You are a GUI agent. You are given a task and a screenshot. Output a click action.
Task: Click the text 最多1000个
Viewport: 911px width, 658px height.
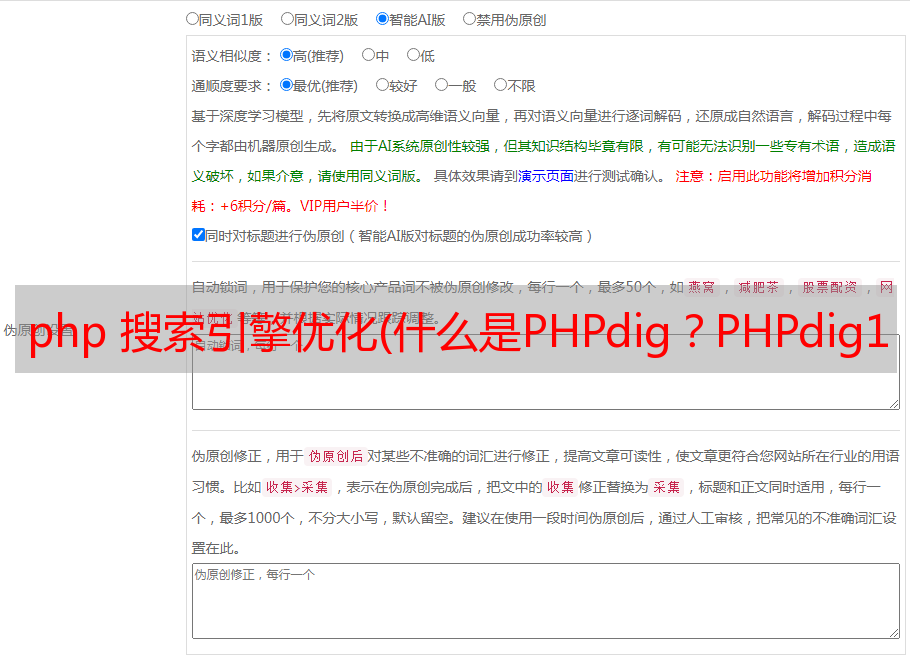pyautogui.click(x=256, y=518)
